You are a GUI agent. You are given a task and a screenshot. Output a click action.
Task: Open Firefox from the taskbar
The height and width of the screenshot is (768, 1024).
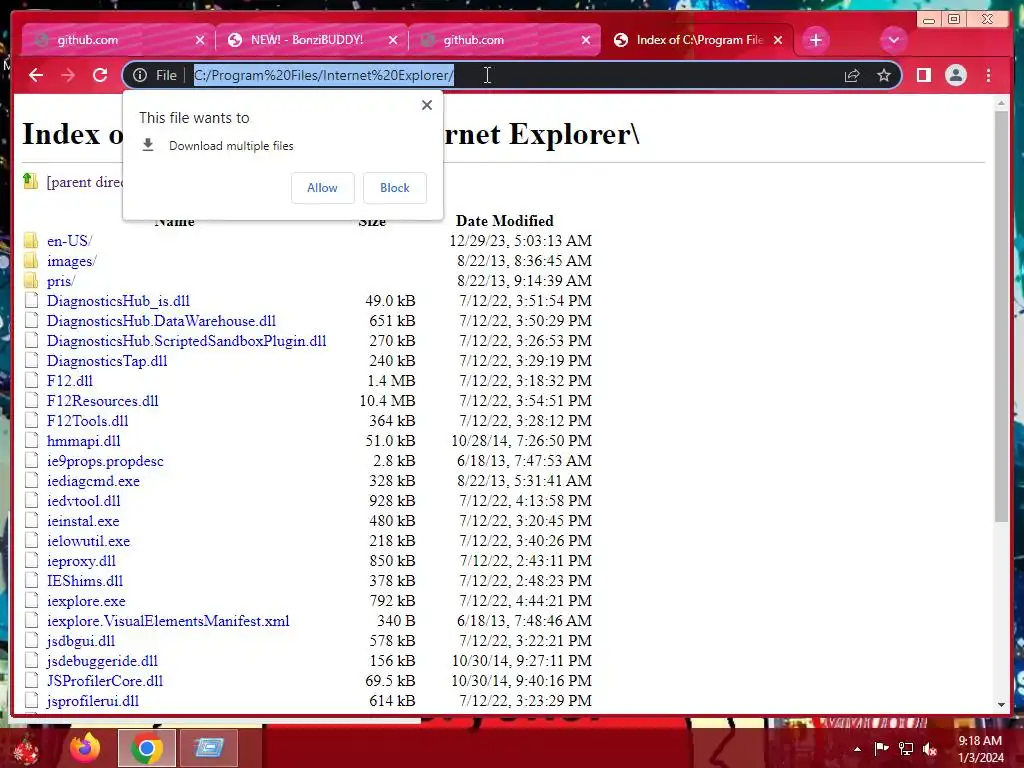pyautogui.click(x=86, y=748)
